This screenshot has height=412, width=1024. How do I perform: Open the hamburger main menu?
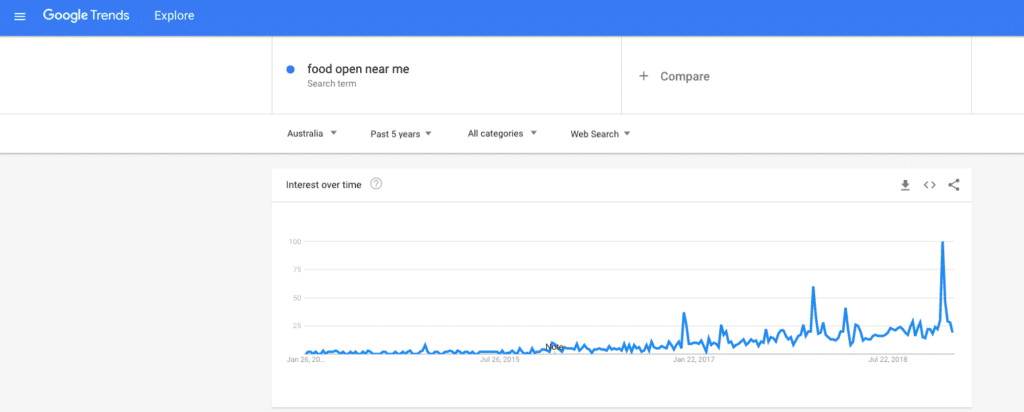(20, 16)
